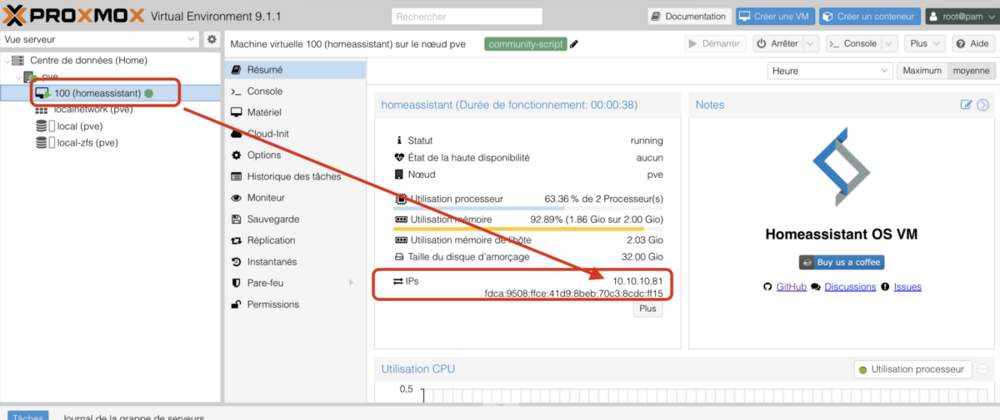Open the Moniteur section

coord(295,198)
